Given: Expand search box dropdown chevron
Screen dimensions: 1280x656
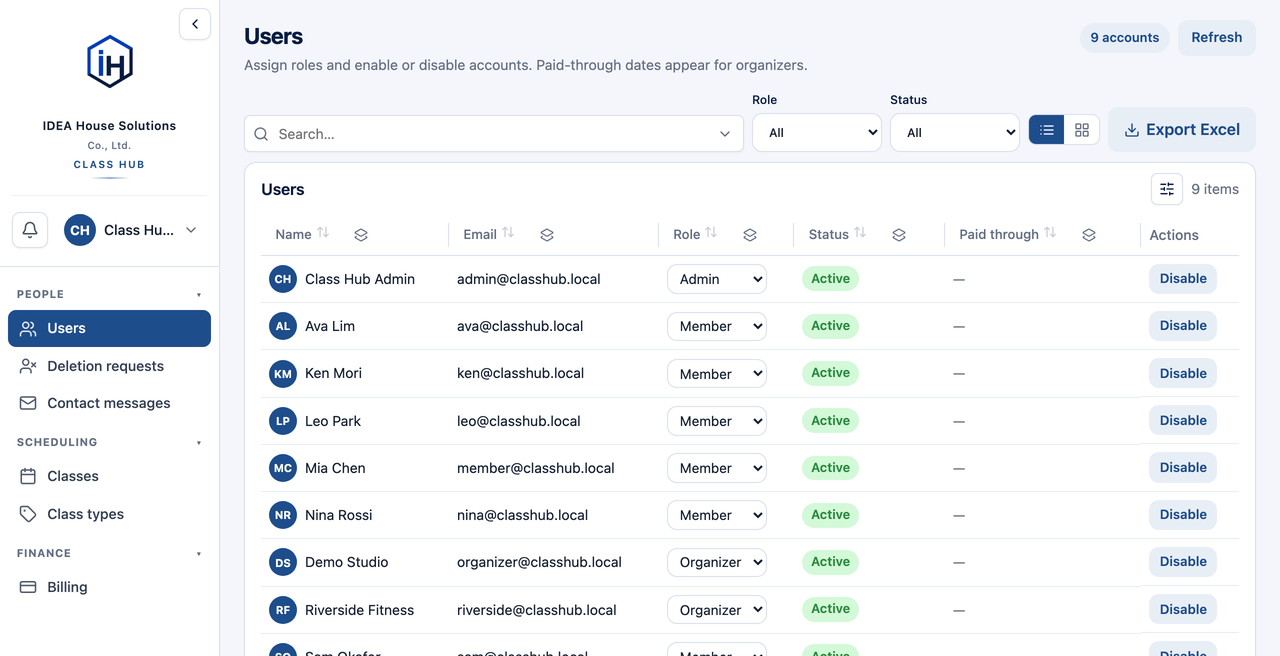Looking at the screenshot, I should [x=725, y=134].
